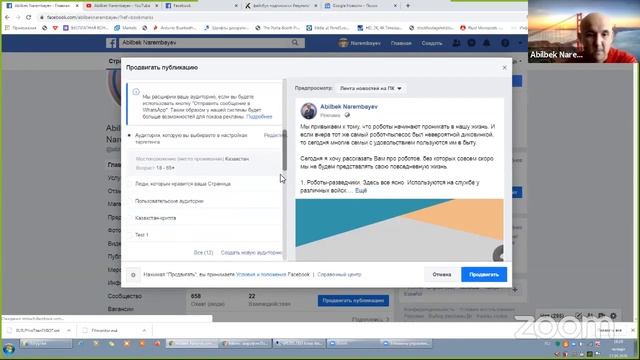
Task: Click Создать новую аудиторию link
Action: point(251,253)
